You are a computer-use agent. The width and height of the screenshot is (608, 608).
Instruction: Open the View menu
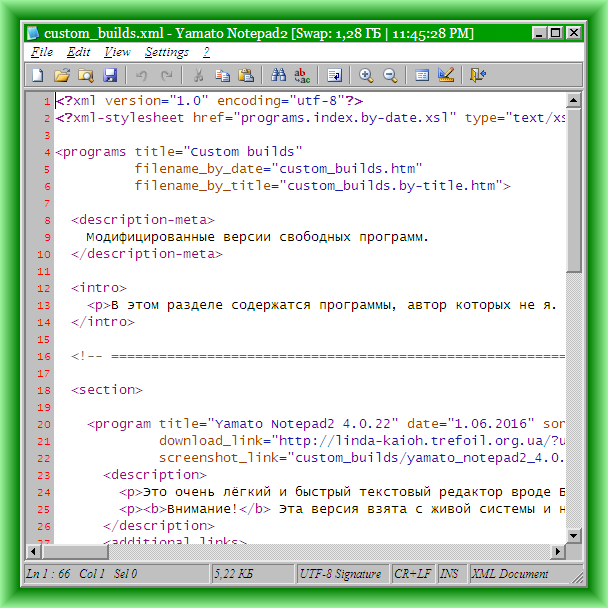[117, 52]
